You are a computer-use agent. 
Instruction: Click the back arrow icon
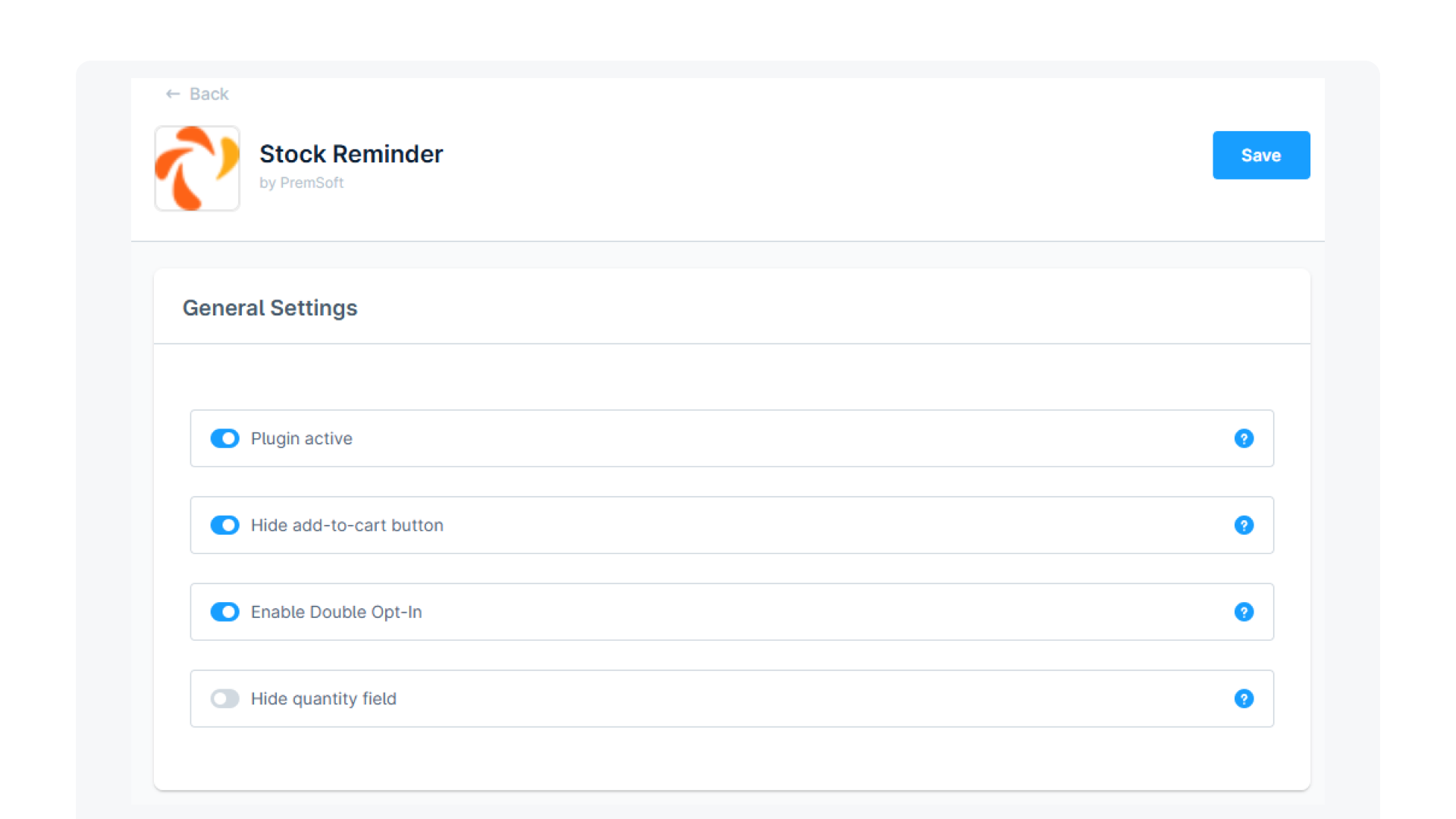pyautogui.click(x=173, y=94)
